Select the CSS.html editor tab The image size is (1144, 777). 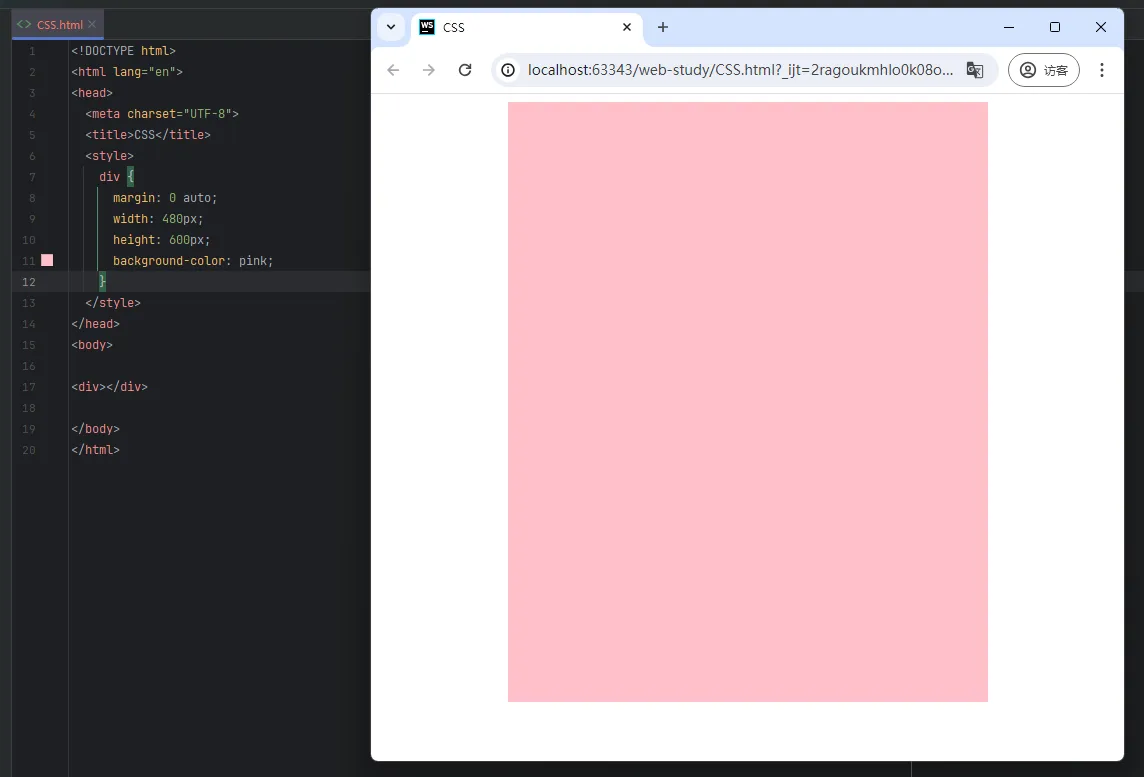(59, 24)
